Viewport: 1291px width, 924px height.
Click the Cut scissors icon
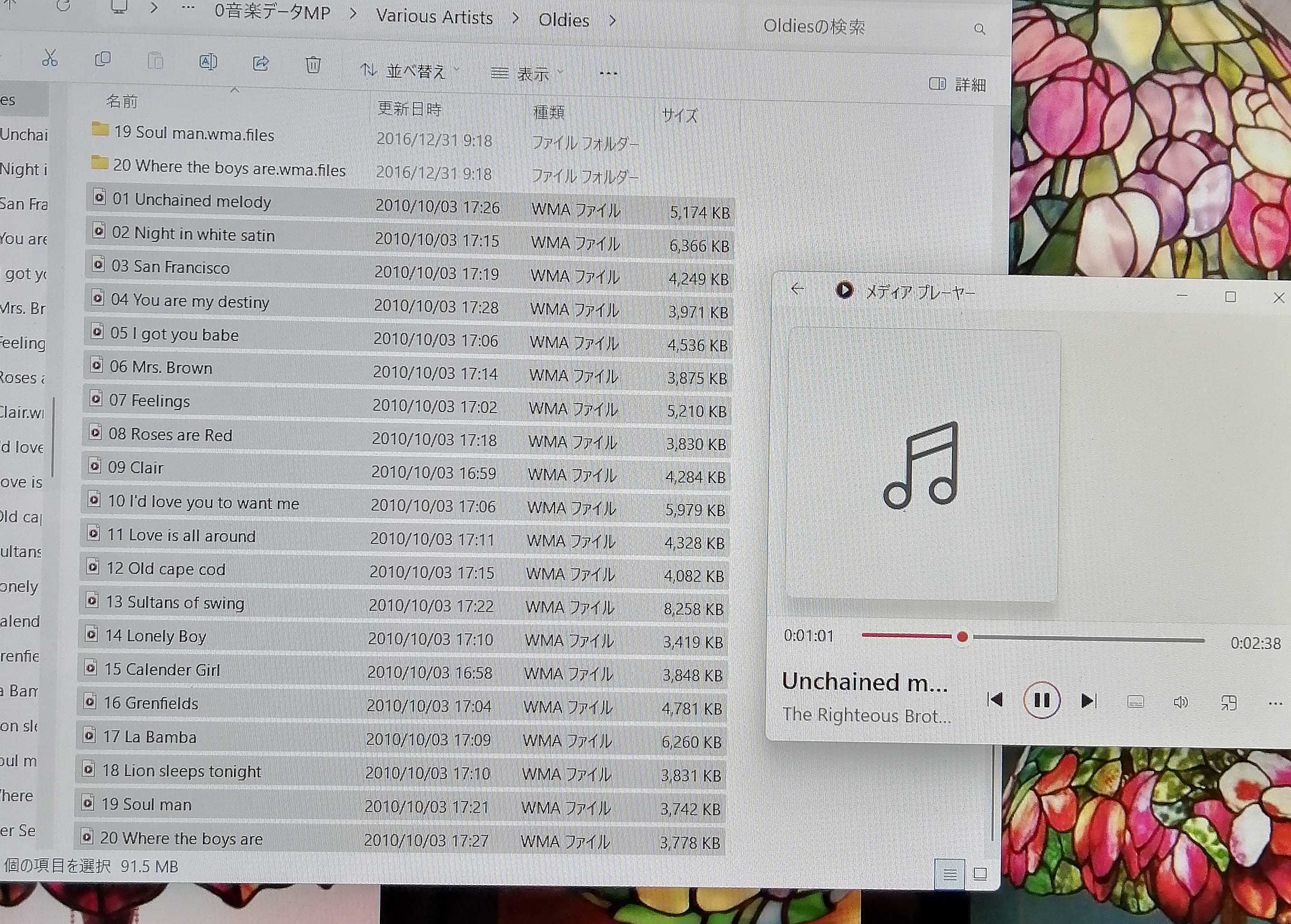[50, 57]
